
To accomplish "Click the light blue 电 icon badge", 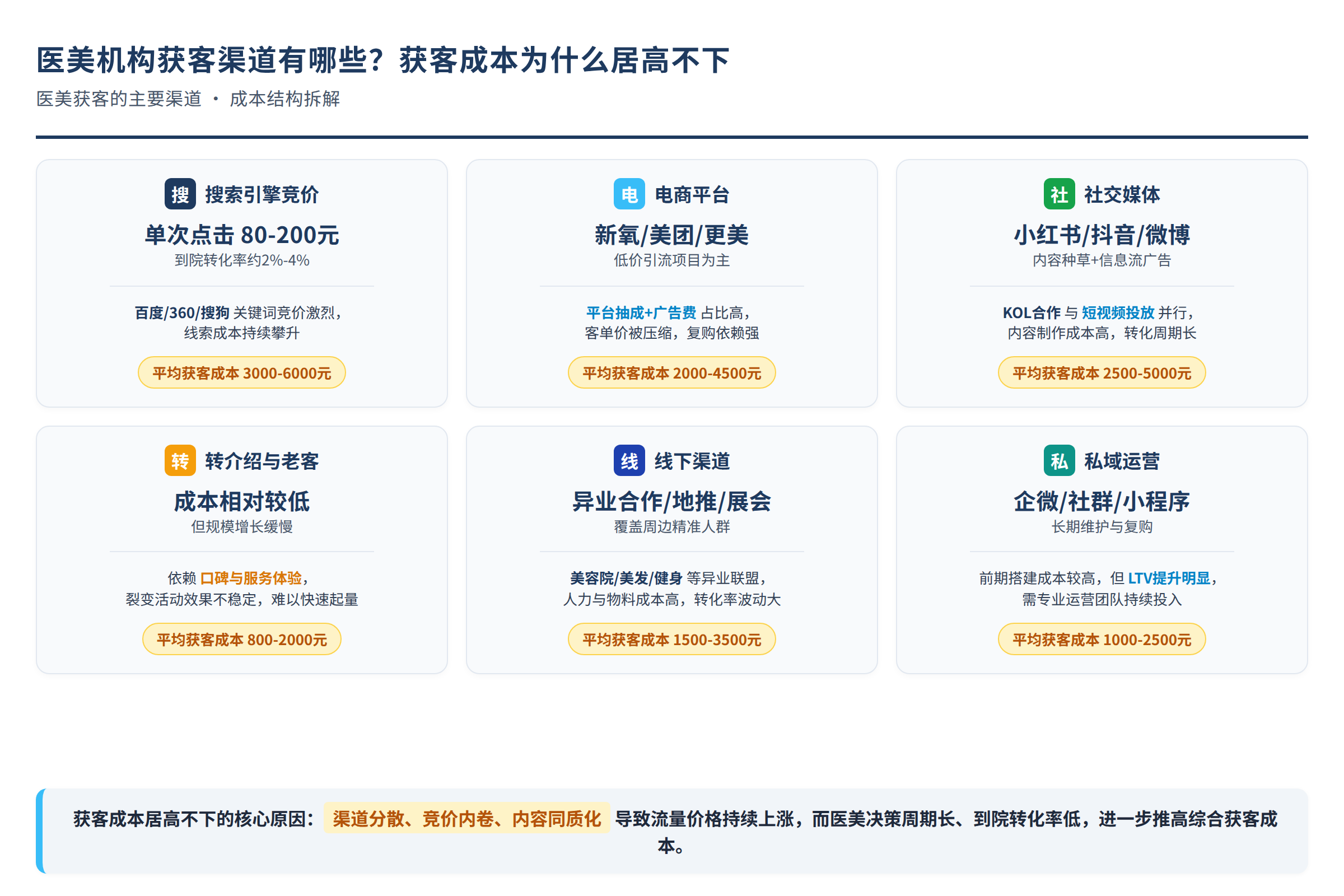I will pyautogui.click(x=629, y=194).
